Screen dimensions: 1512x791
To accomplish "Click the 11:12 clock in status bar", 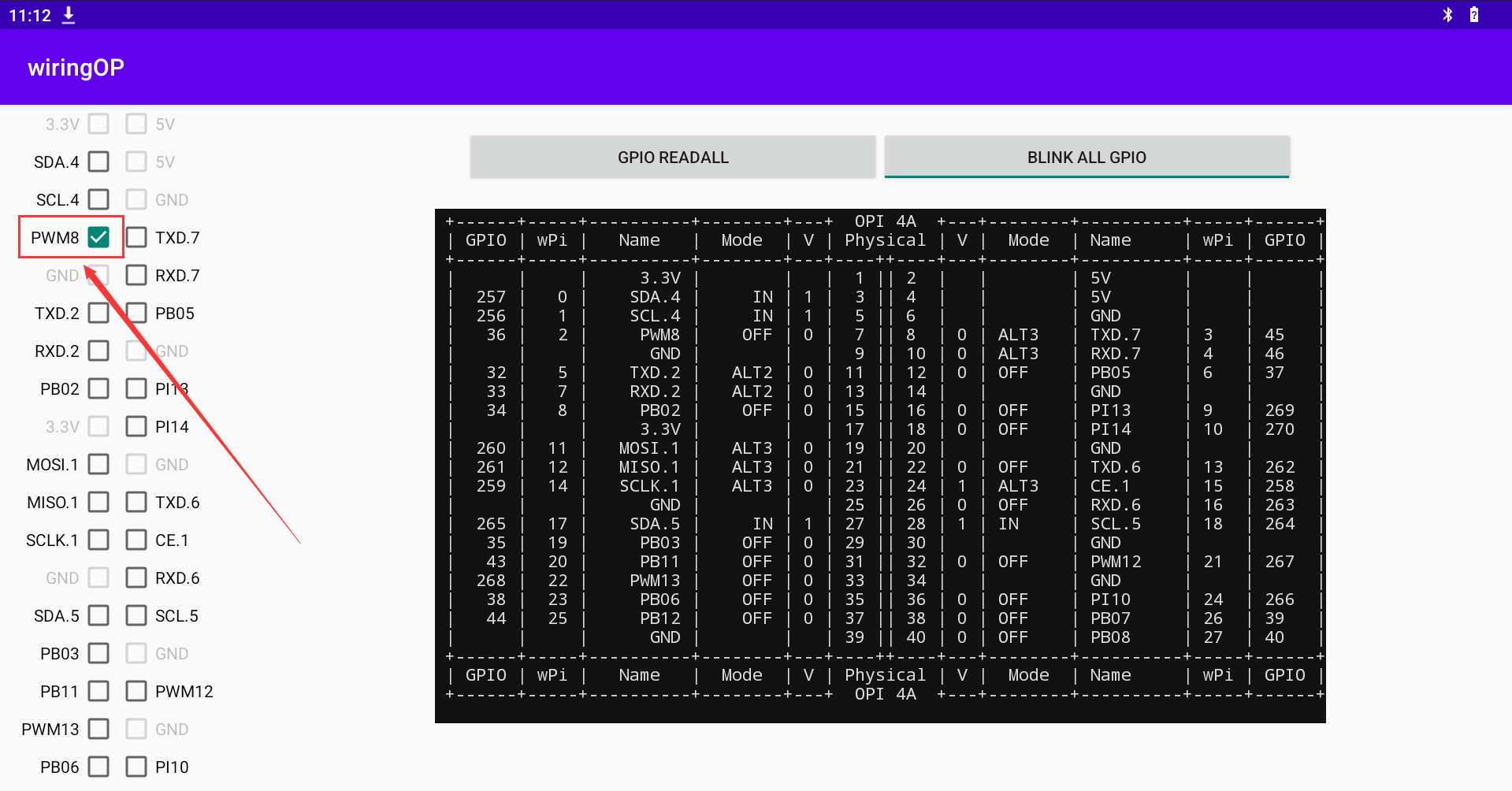I will click(x=30, y=16).
